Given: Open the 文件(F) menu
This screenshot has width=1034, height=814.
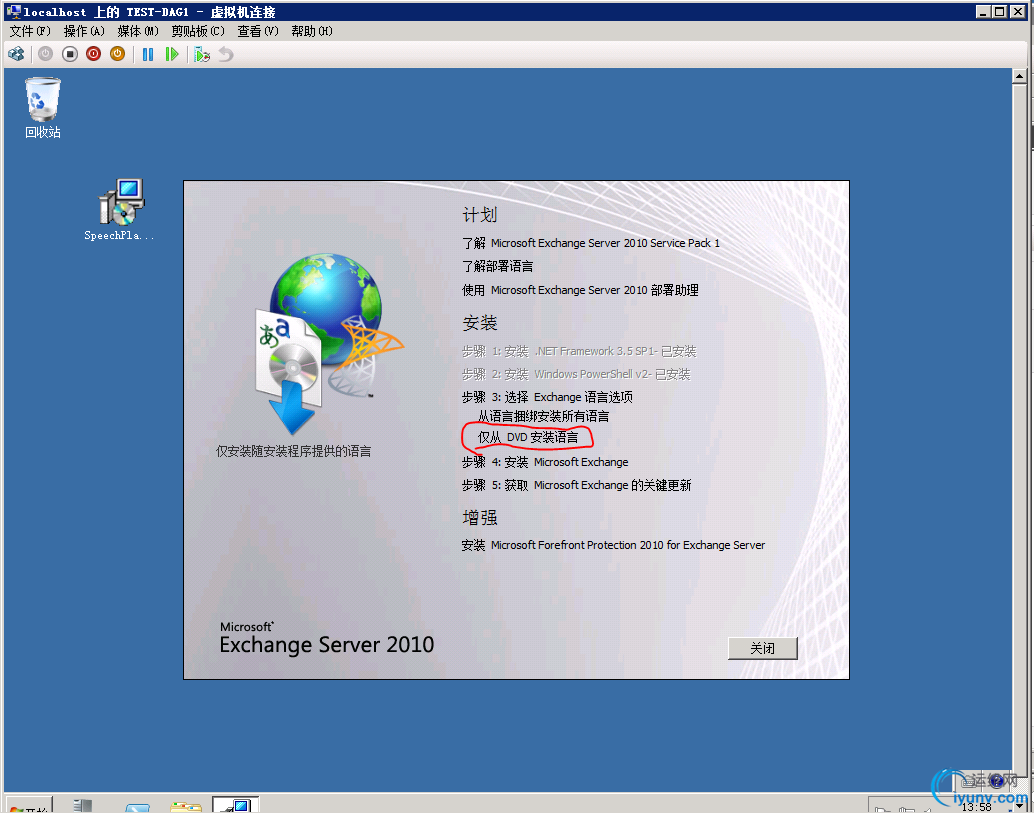Looking at the screenshot, I should point(30,31).
